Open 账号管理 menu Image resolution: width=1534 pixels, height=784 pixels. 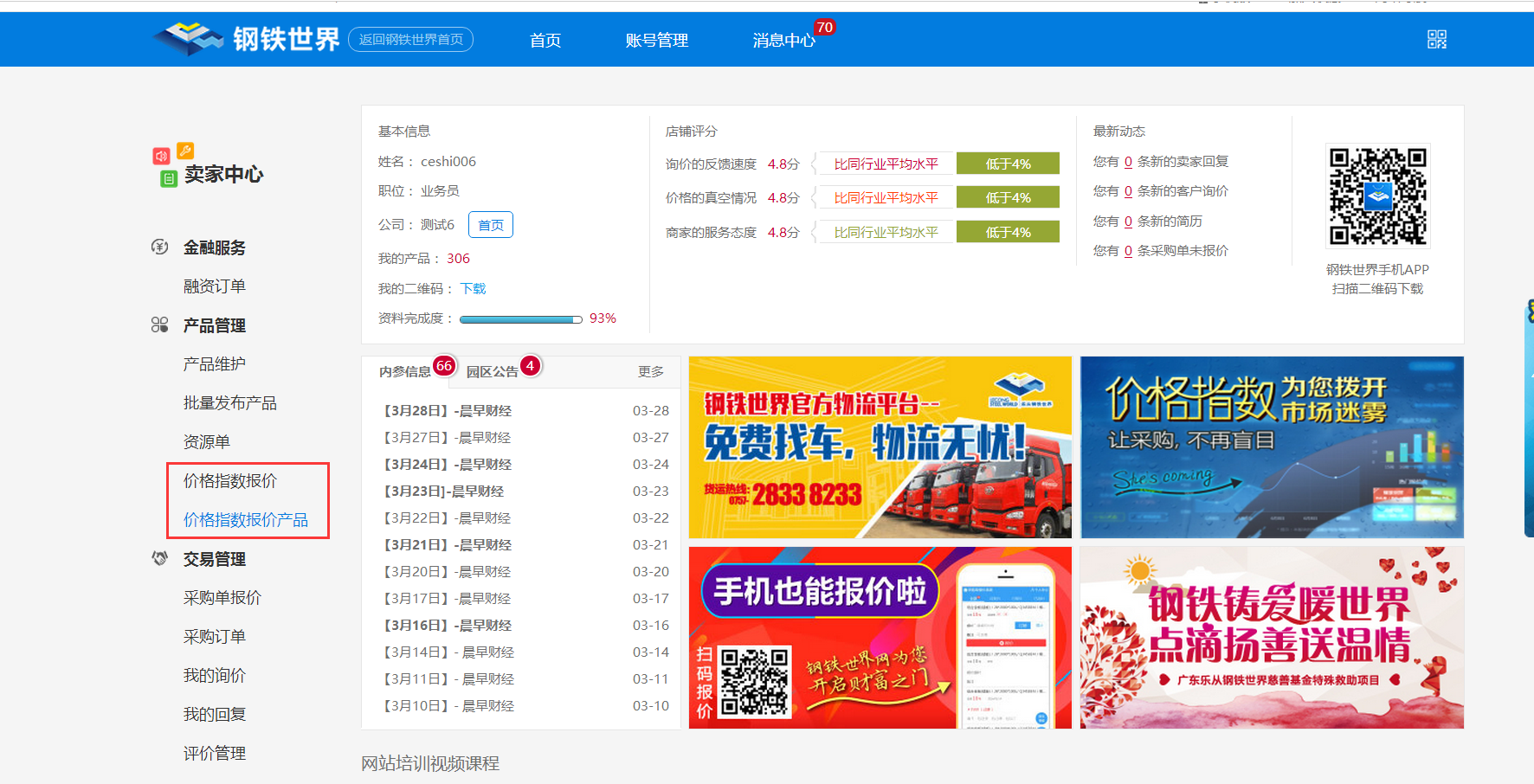click(657, 40)
